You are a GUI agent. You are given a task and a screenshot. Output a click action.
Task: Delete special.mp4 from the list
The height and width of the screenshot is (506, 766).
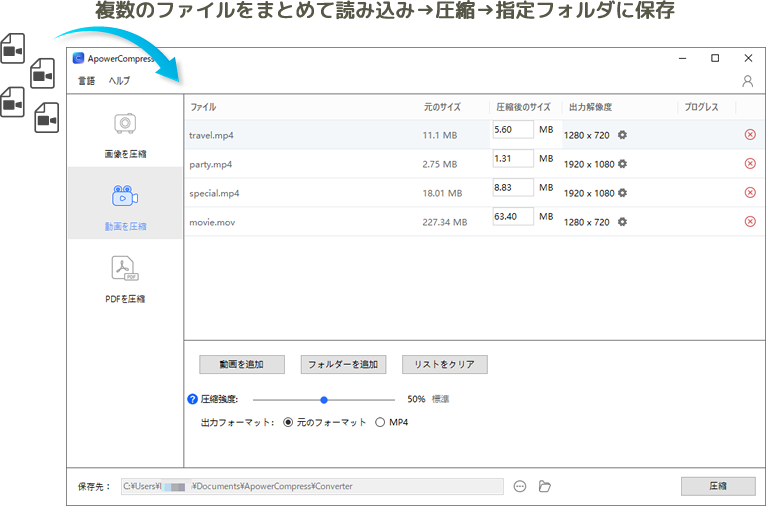coord(750,193)
